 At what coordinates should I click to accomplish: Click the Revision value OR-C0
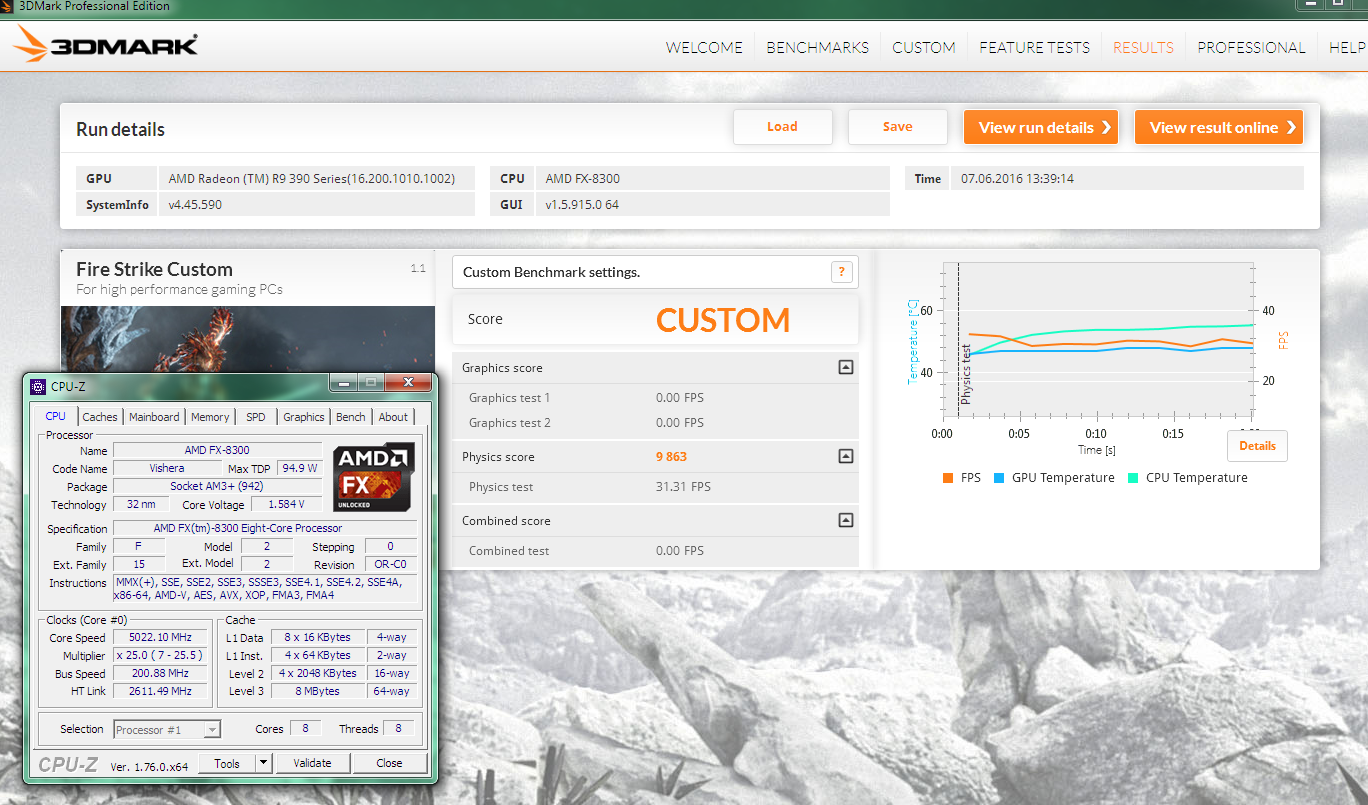[x=390, y=565]
